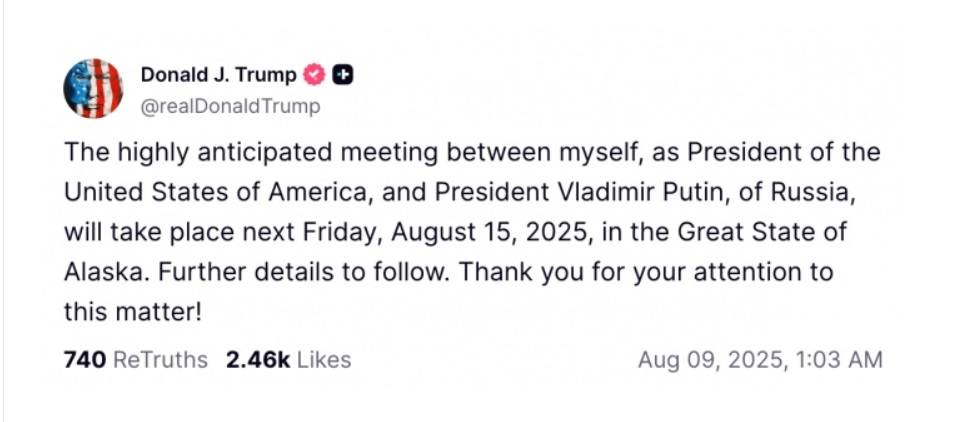Open the ReTruths label
The image size is (968, 422).
click(161, 360)
